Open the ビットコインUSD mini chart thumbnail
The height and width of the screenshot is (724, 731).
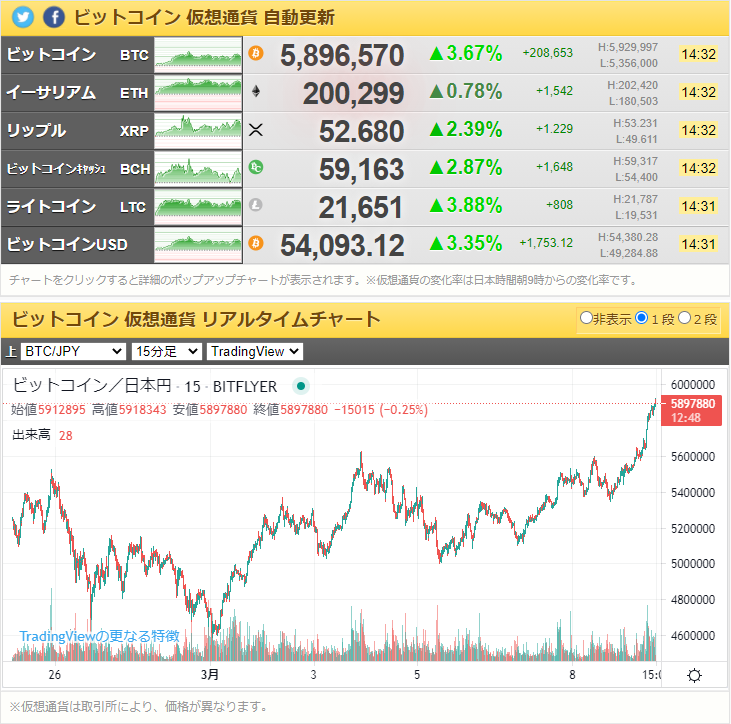click(x=198, y=245)
